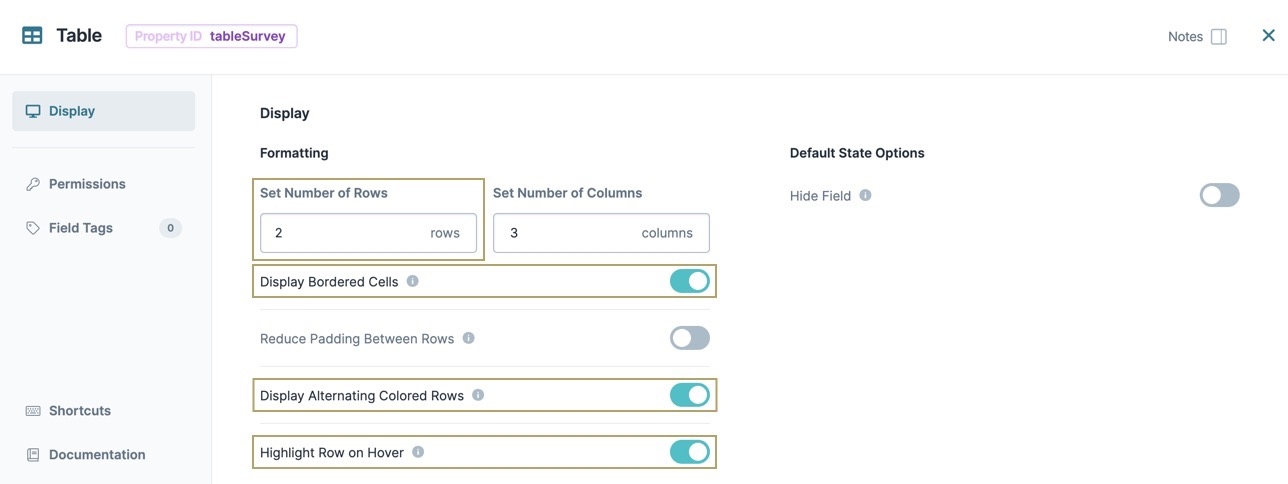Click the document icon beside Documentation
The width and height of the screenshot is (1288, 484).
pyautogui.click(x=33, y=455)
